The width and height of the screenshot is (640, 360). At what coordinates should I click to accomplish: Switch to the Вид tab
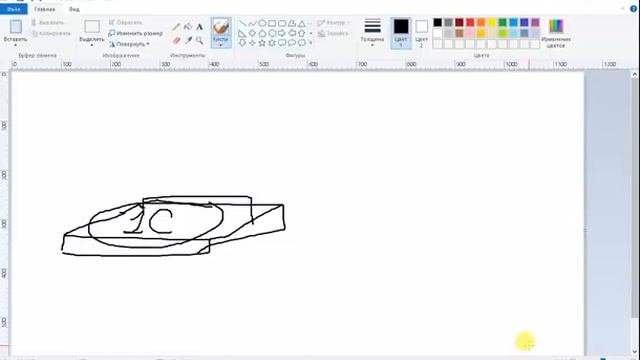coord(74,9)
